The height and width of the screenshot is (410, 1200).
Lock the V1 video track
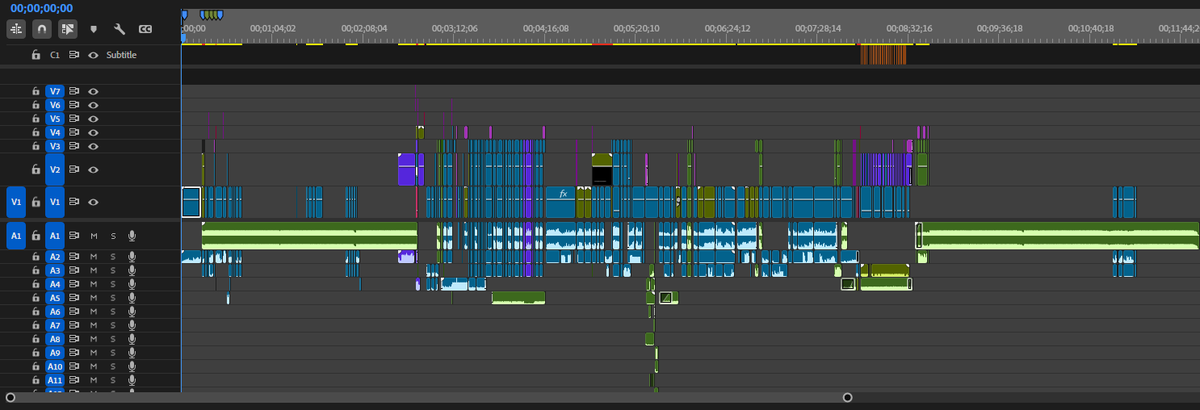click(x=36, y=202)
